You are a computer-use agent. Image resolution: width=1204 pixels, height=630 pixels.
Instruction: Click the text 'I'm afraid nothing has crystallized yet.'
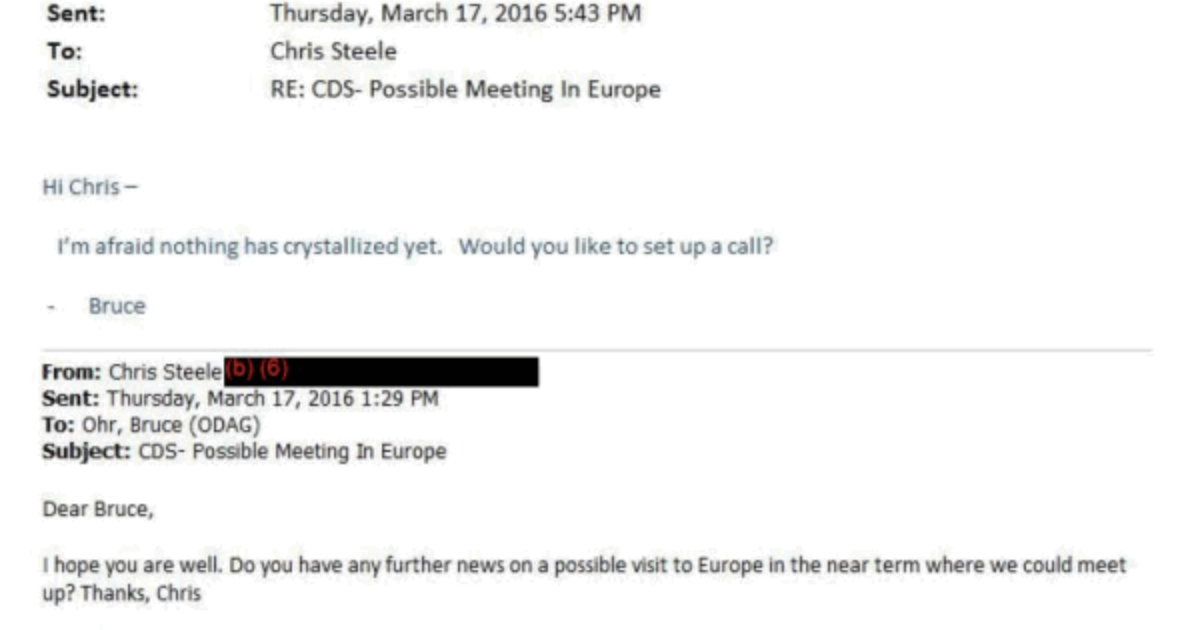250,247
